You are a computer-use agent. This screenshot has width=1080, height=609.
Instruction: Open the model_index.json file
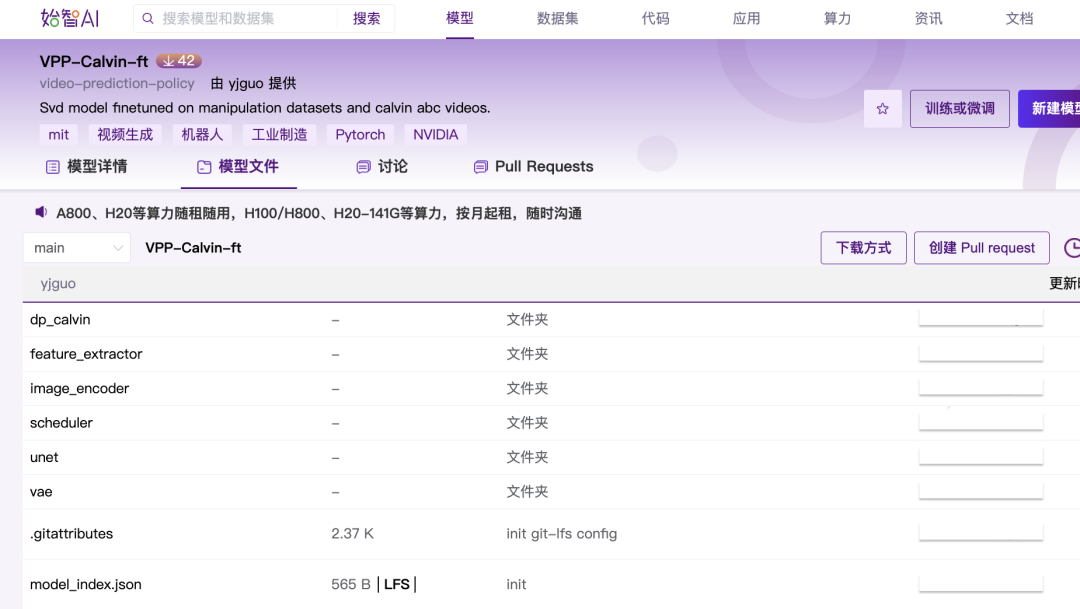pos(85,584)
